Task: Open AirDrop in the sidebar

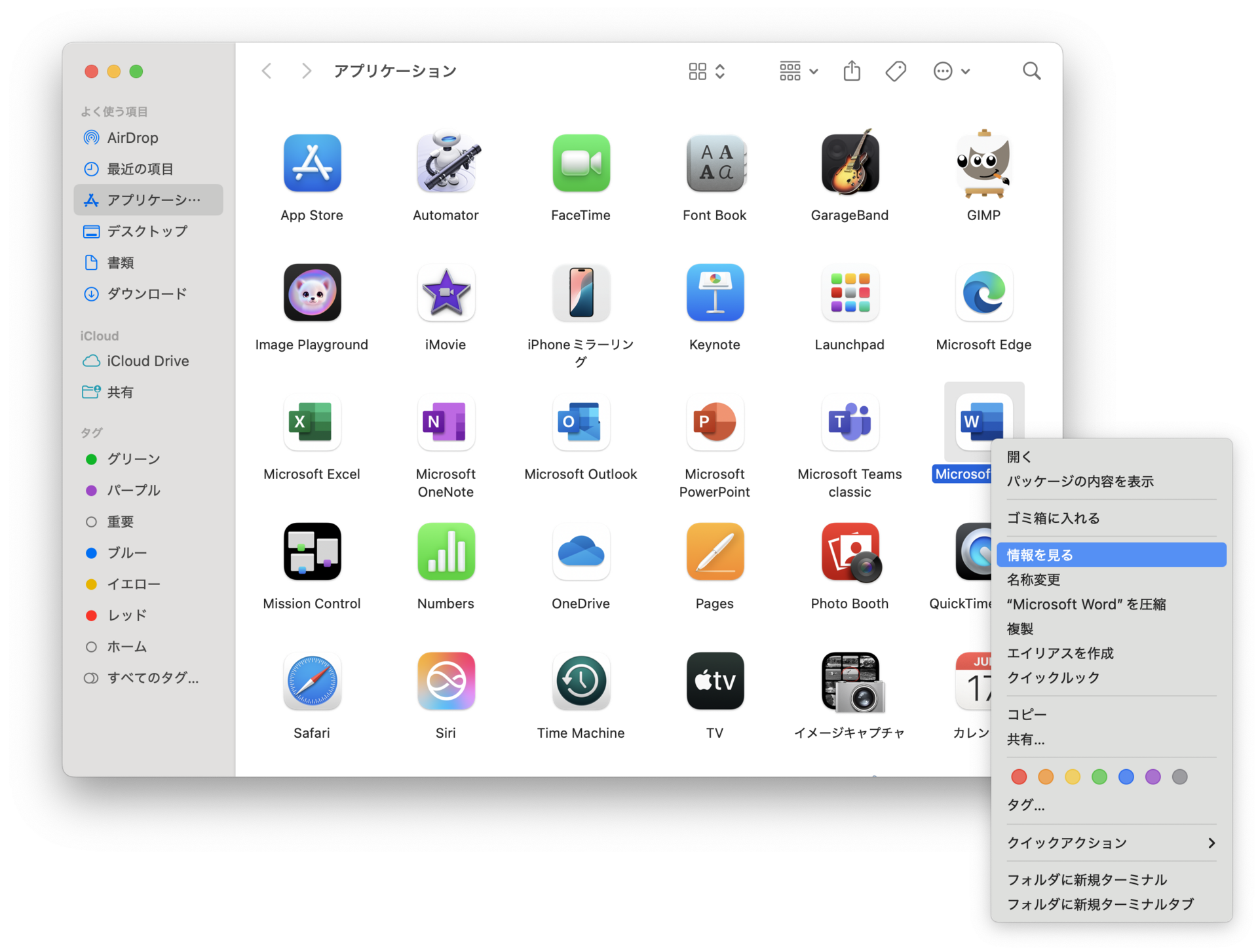Action: pos(148,138)
